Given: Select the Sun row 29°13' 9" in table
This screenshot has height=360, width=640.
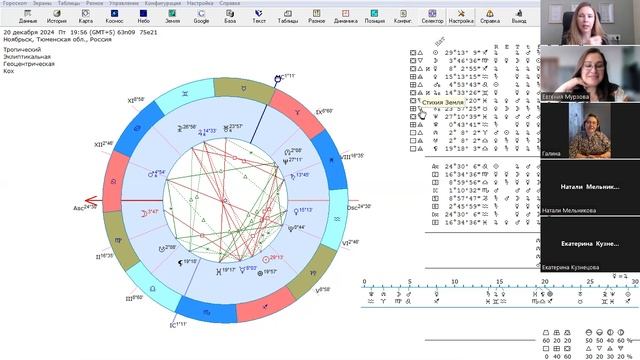Looking at the screenshot, I should [x=474, y=53].
